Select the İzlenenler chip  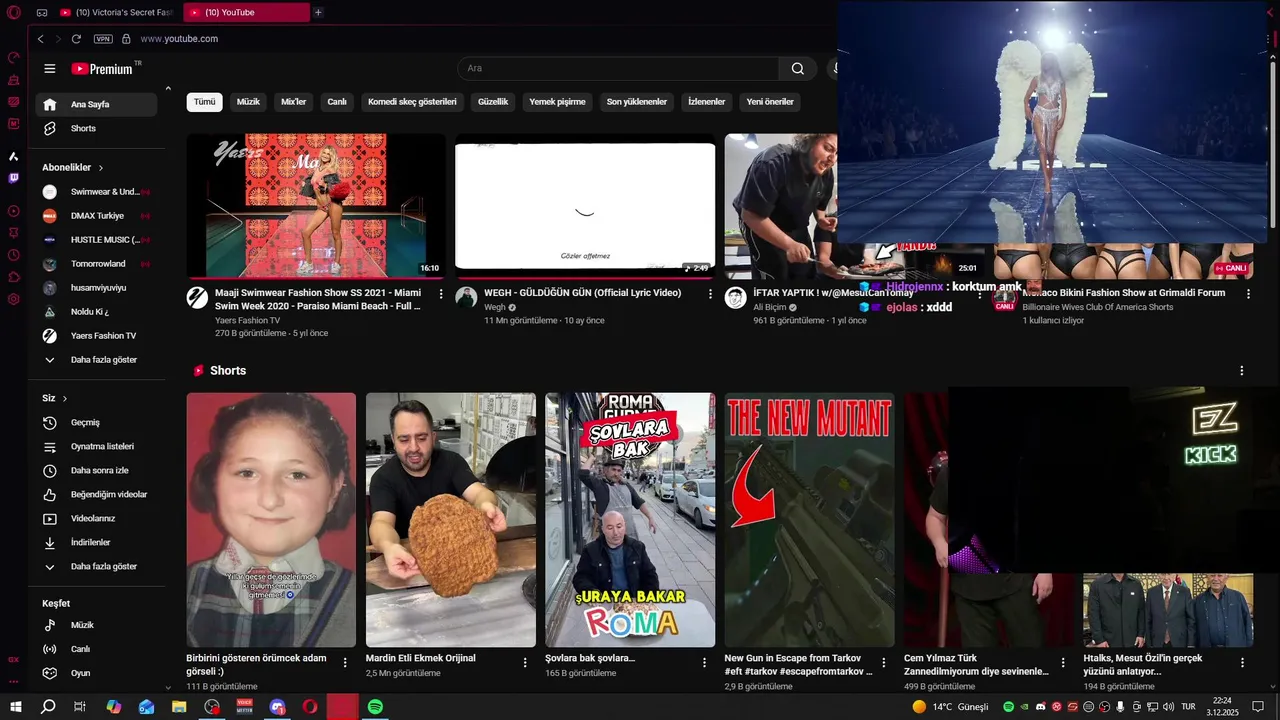click(x=706, y=102)
